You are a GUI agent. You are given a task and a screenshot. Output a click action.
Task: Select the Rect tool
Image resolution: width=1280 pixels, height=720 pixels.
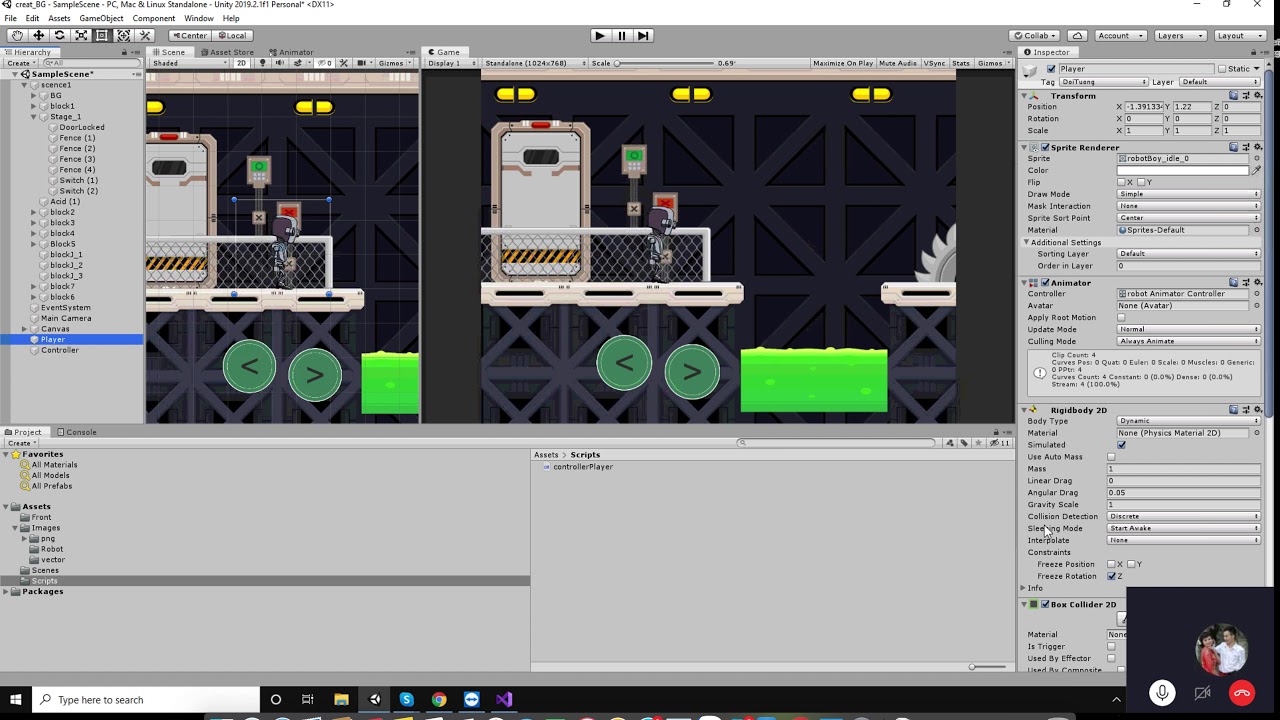pyautogui.click(x=102, y=35)
